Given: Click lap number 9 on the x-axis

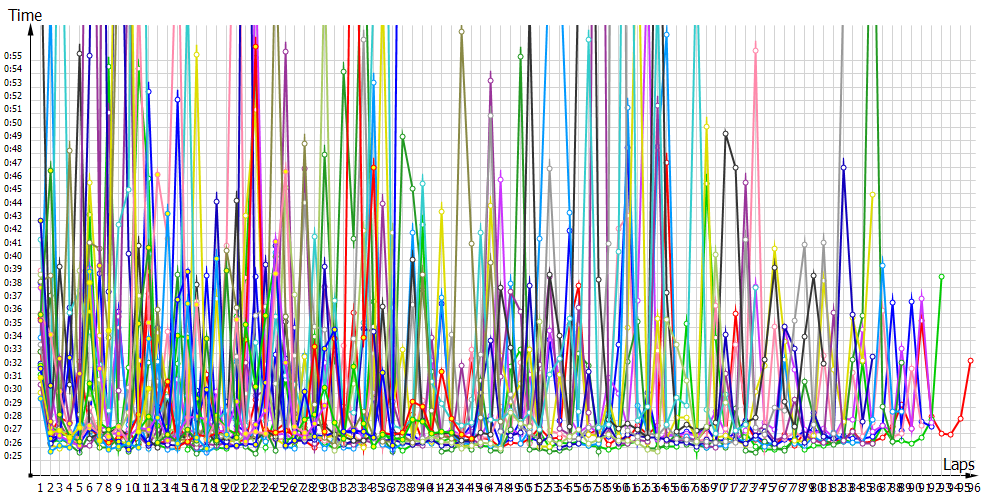Looking at the screenshot, I should (118, 487).
